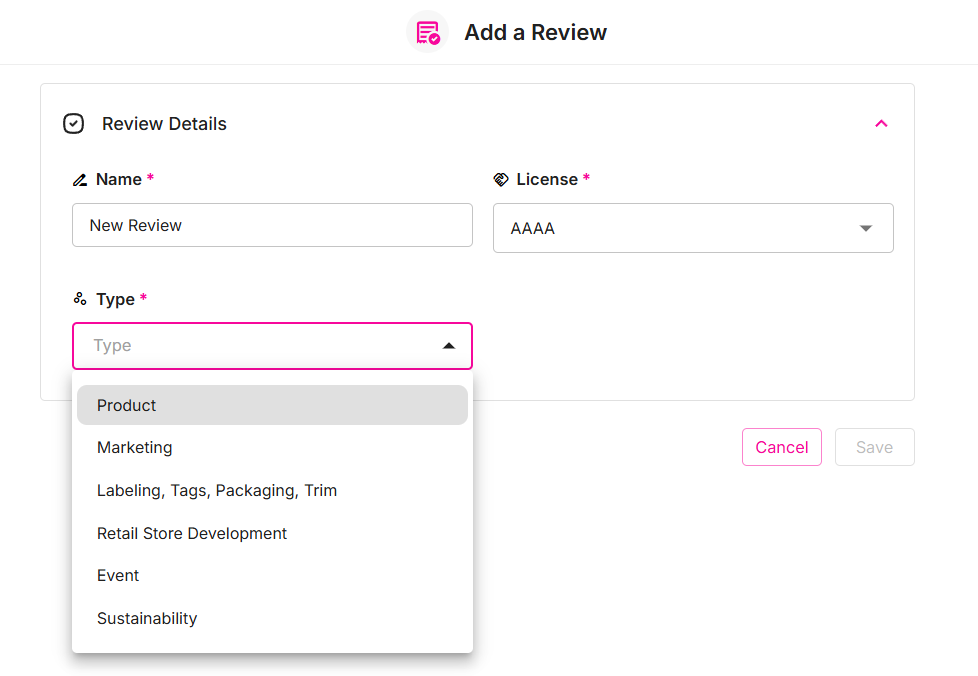Viewport: 978px width, 676px height.
Task: Select Retail Store Development option
Action: (272, 534)
